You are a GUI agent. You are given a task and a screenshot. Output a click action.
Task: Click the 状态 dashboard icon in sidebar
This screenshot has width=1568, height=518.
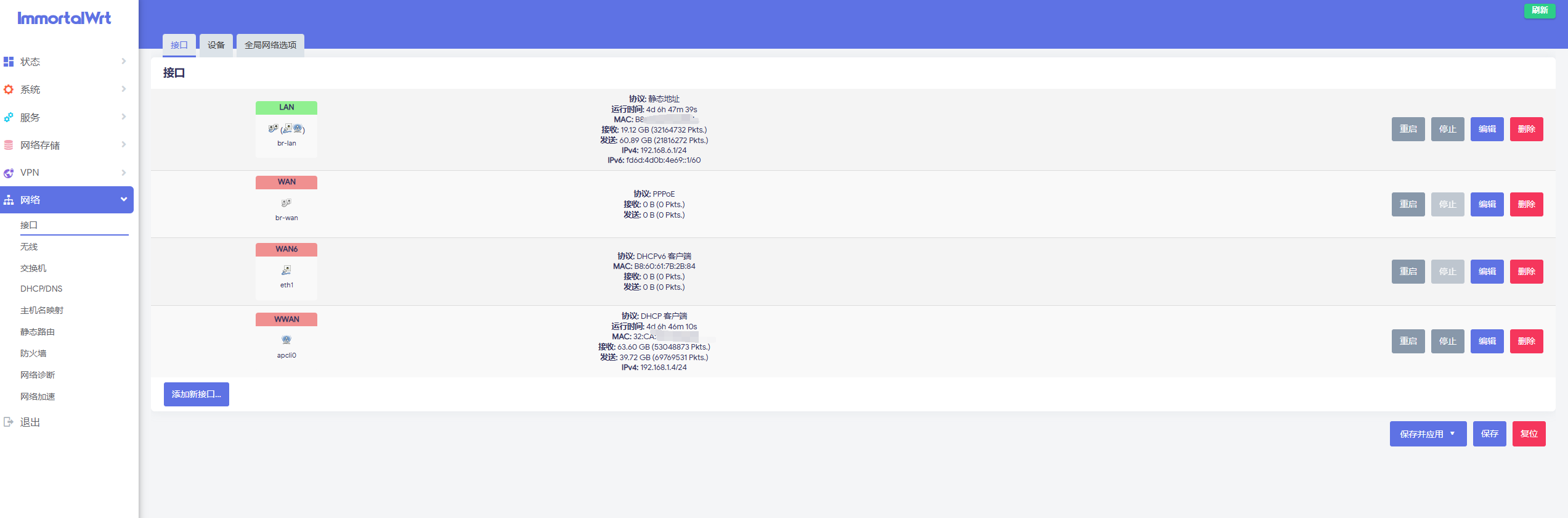(x=9, y=62)
